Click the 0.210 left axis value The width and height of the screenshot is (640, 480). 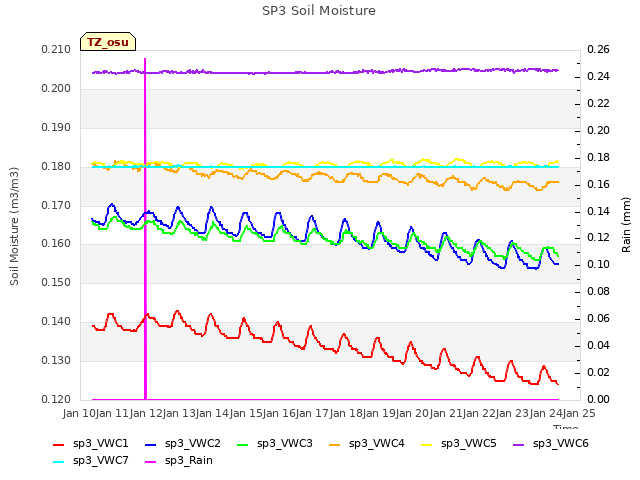(x=56, y=50)
